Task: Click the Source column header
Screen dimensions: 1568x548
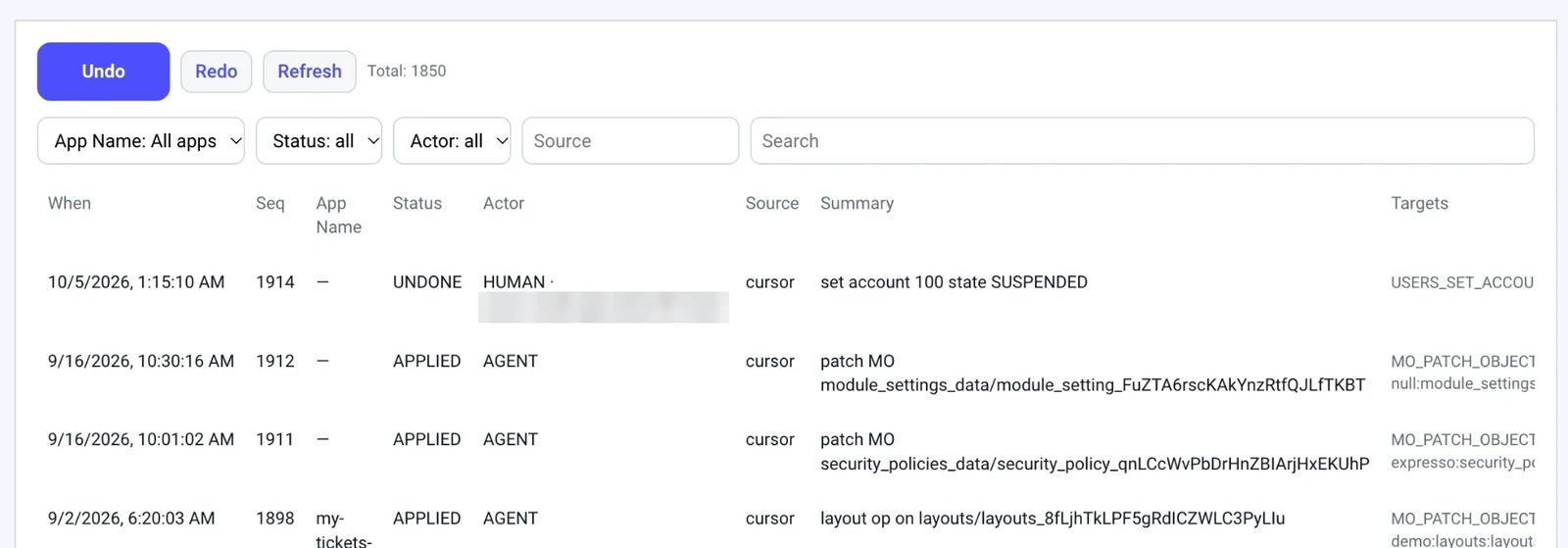Action: (x=772, y=203)
